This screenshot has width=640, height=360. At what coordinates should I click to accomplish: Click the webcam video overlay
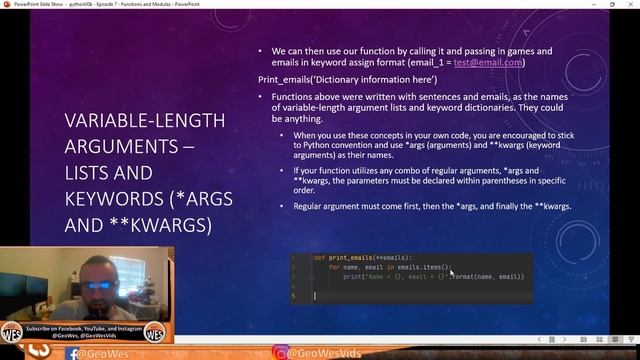85,283
